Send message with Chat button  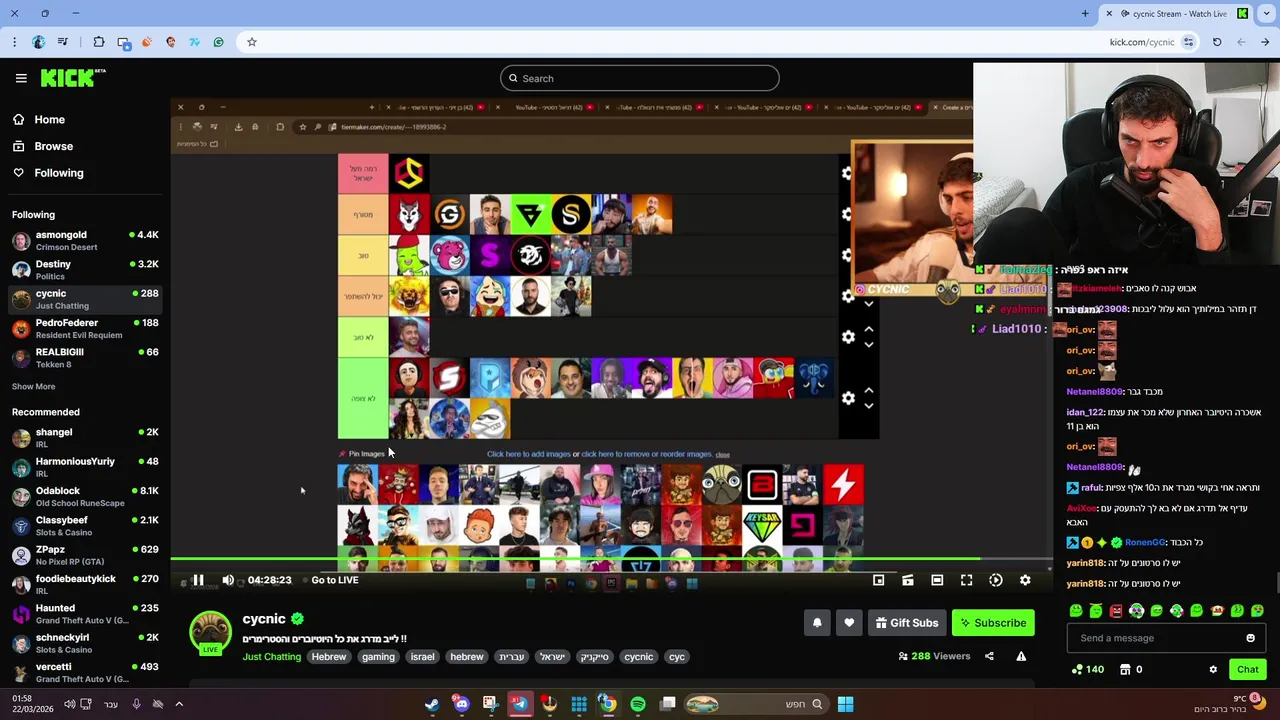tap(1247, 669)
